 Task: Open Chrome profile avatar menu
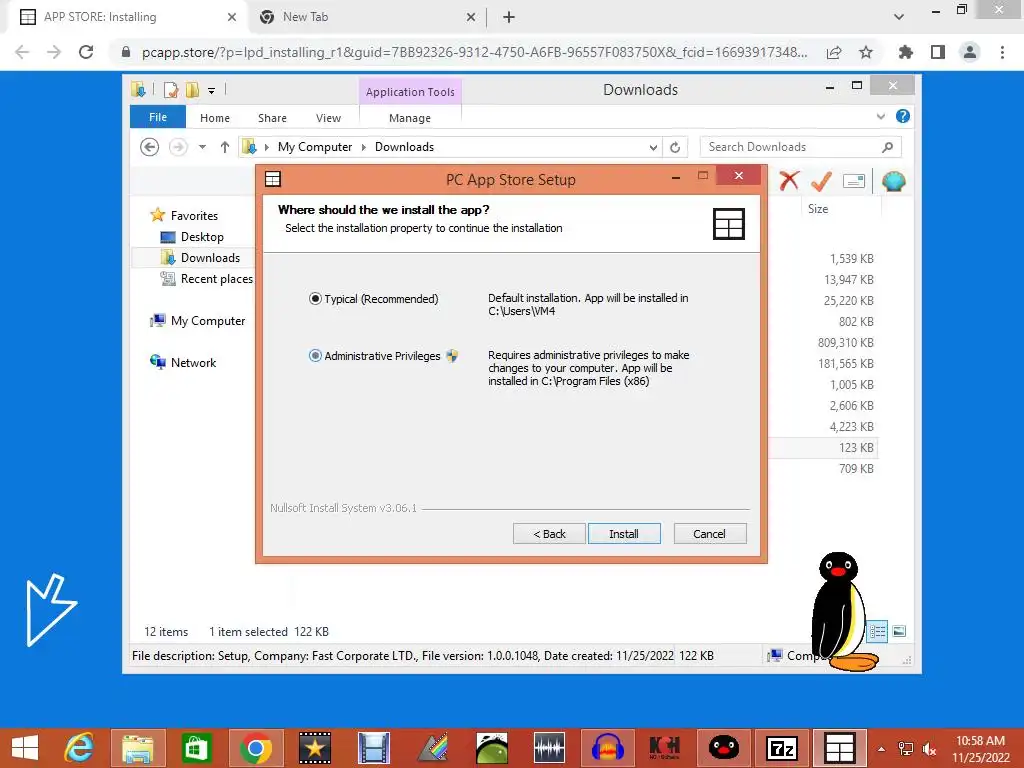(x=970, y=52)
